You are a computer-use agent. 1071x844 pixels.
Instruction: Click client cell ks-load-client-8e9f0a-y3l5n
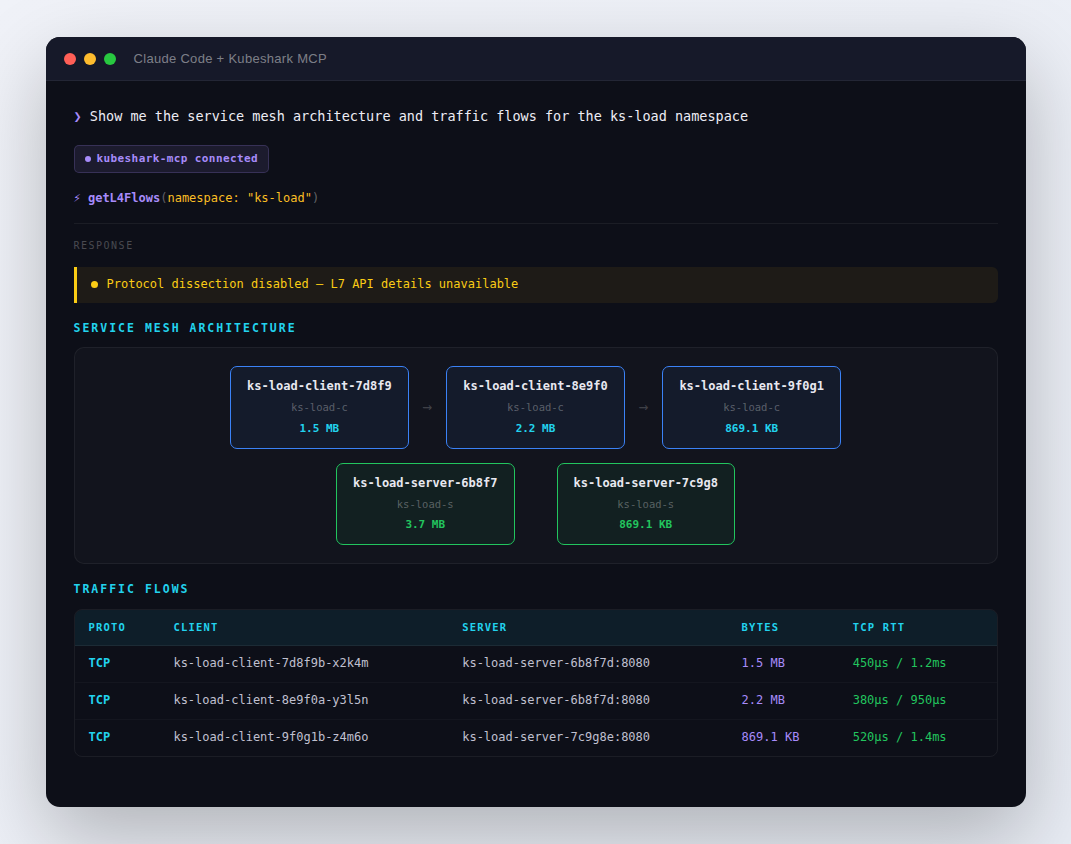coord(271,700)
